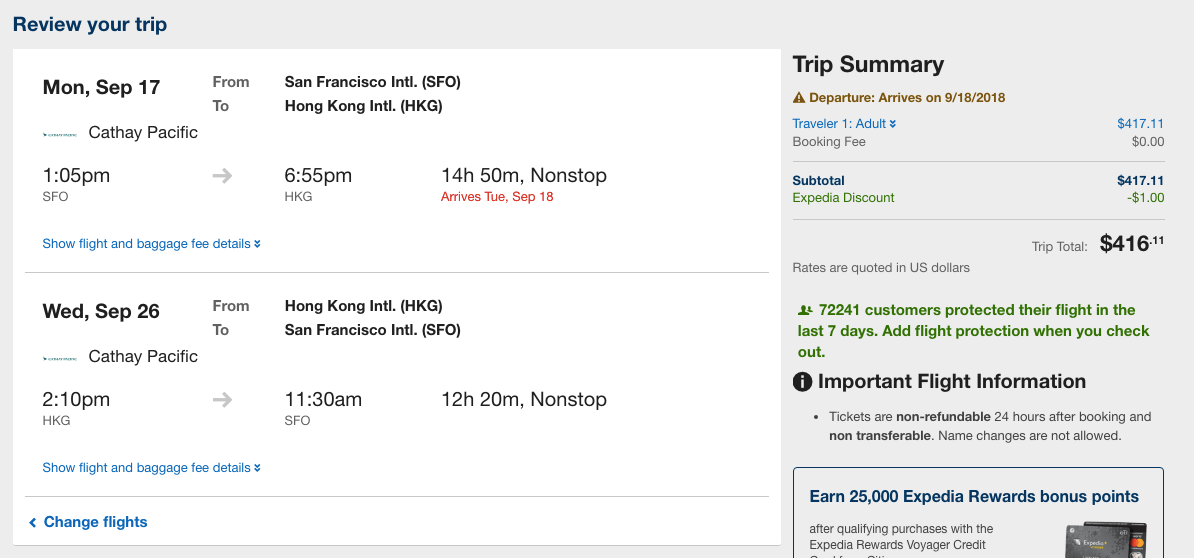Expand return flight and baggage fee details

tap(151, 468)
